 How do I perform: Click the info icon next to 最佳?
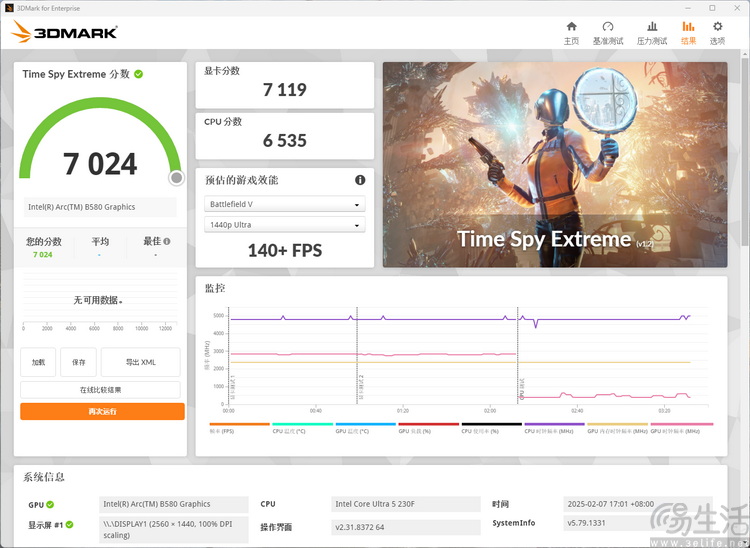tap(167, 241)
